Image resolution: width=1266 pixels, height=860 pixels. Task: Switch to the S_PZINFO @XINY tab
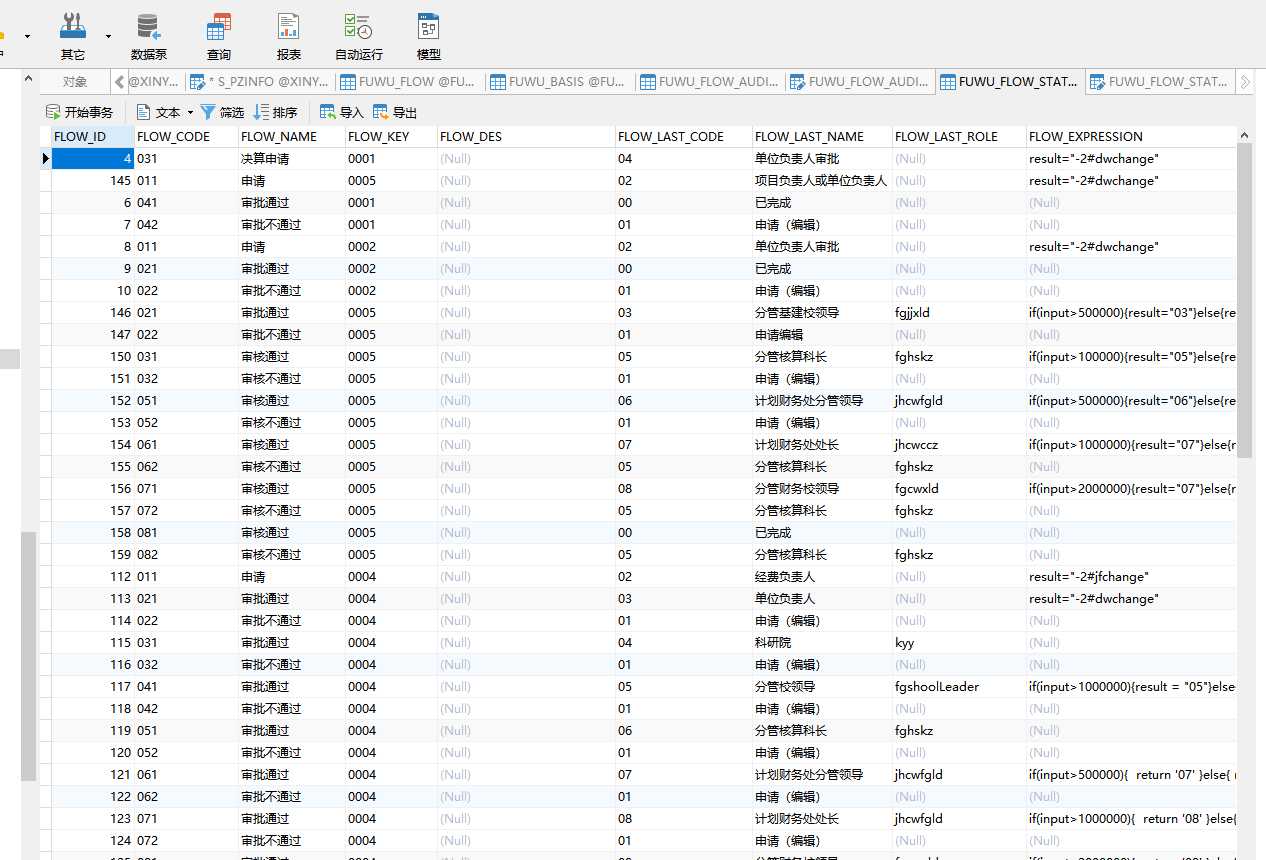coord(259,82)
